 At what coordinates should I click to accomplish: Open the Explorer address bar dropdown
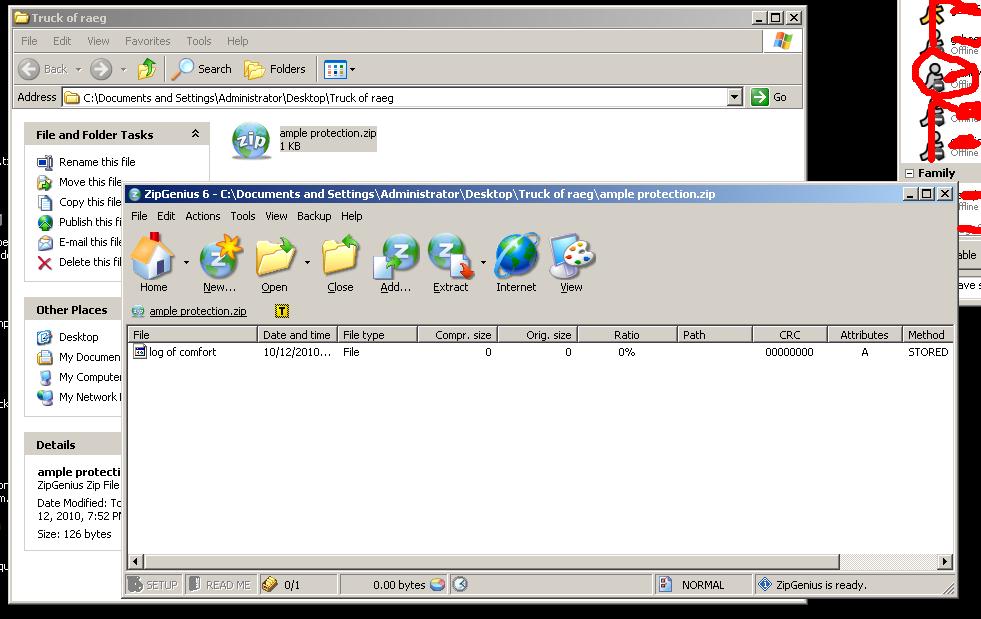pos(735,97)
